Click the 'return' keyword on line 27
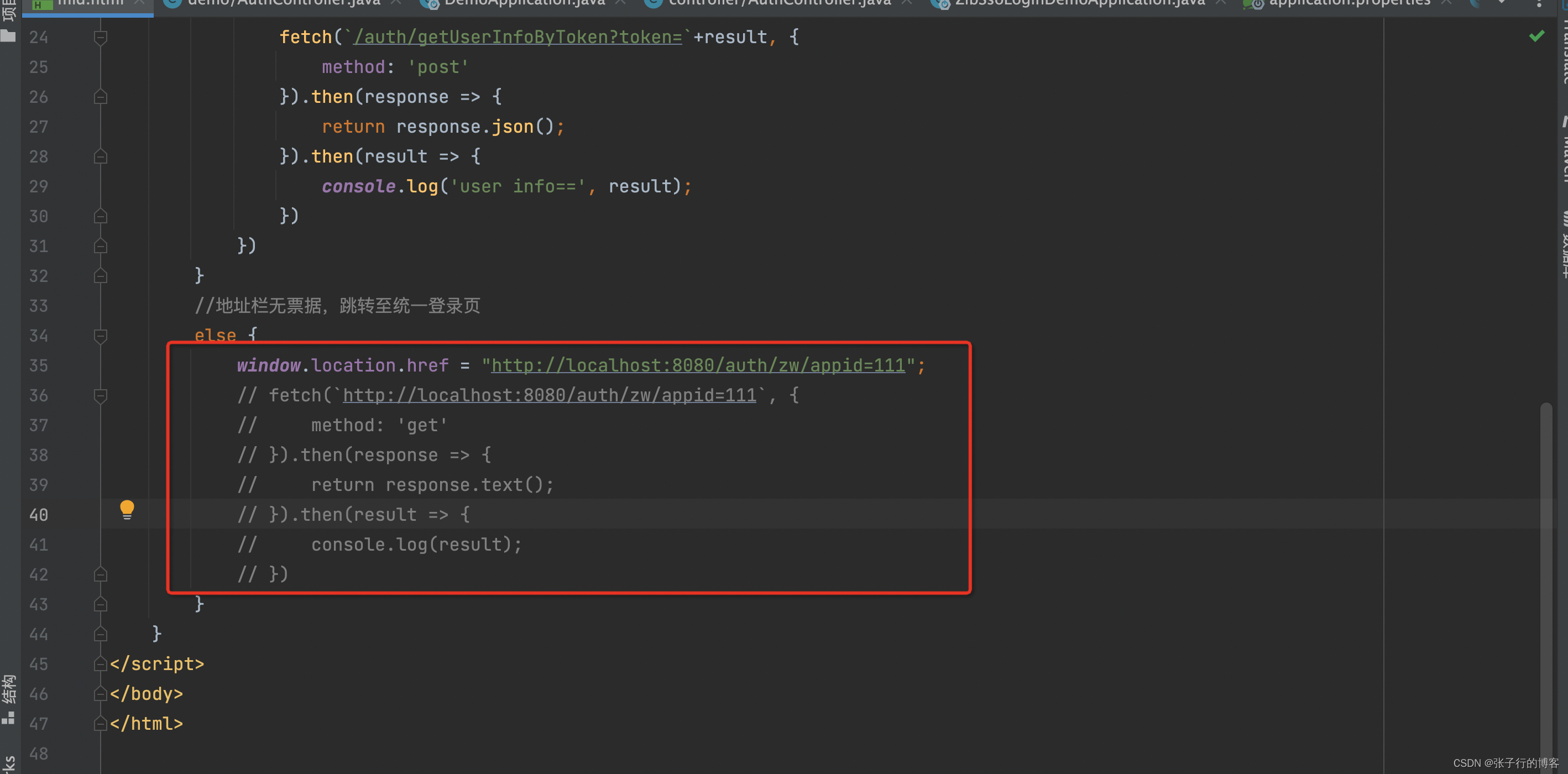Image resolution: width=1568 pixels, height=774 pixels. [x=353, y=127]
